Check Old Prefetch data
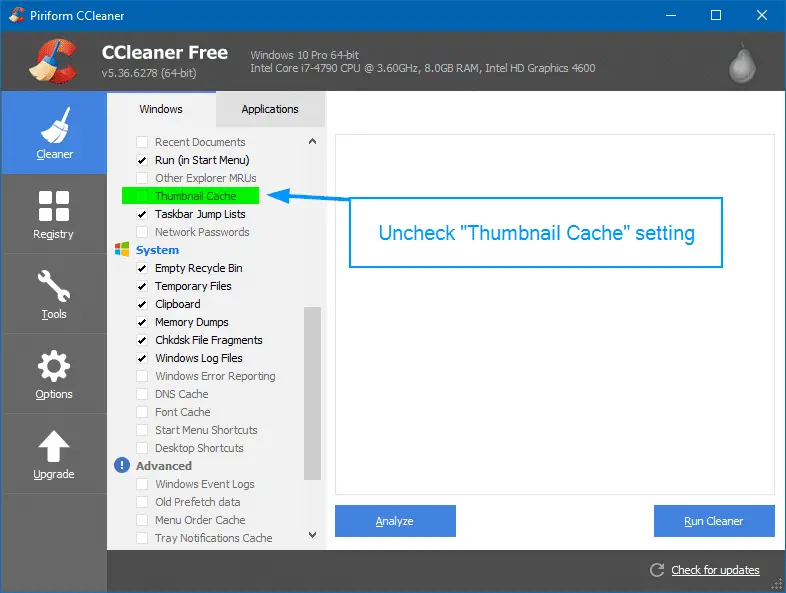786x593 pixels. pos(142,502)
